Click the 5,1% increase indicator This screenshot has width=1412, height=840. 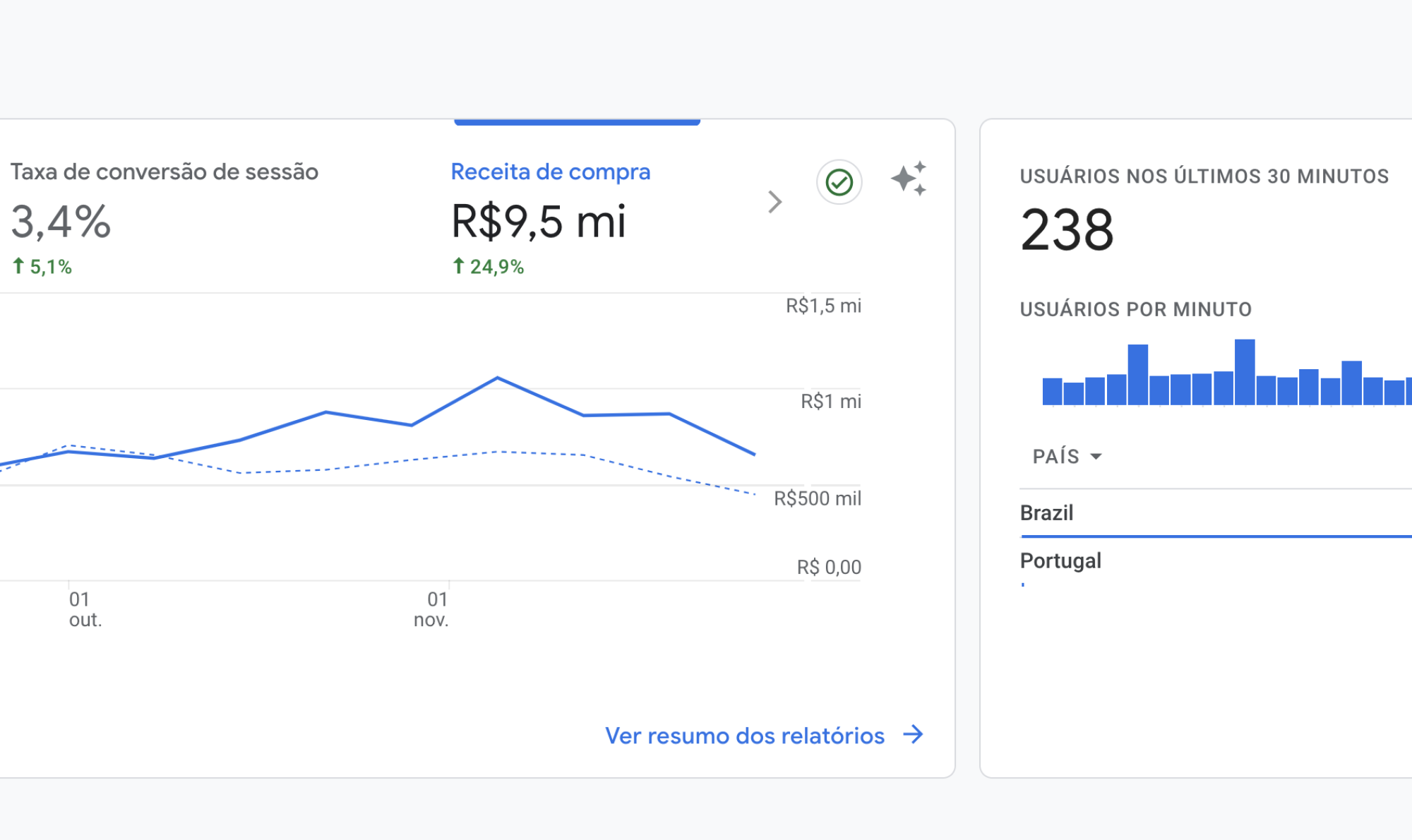pyautogui.click(x=42, y=267)
